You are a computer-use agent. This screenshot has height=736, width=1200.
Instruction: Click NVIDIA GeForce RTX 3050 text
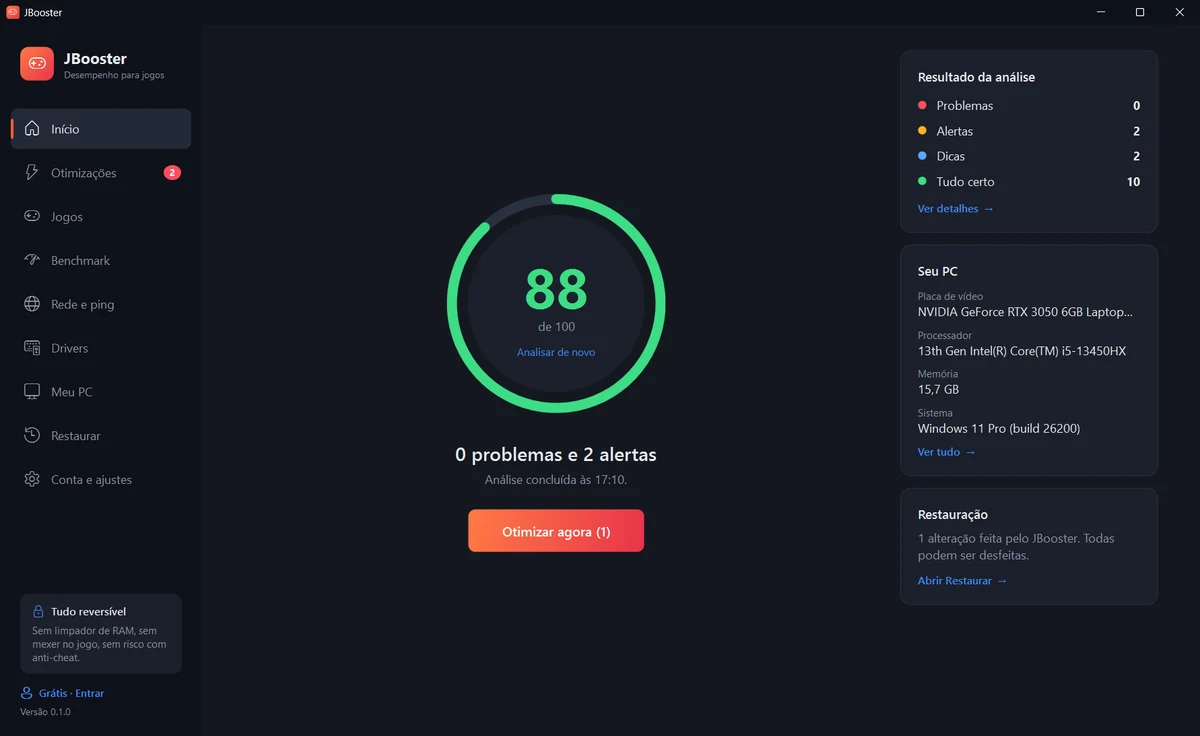(1026, 312)
